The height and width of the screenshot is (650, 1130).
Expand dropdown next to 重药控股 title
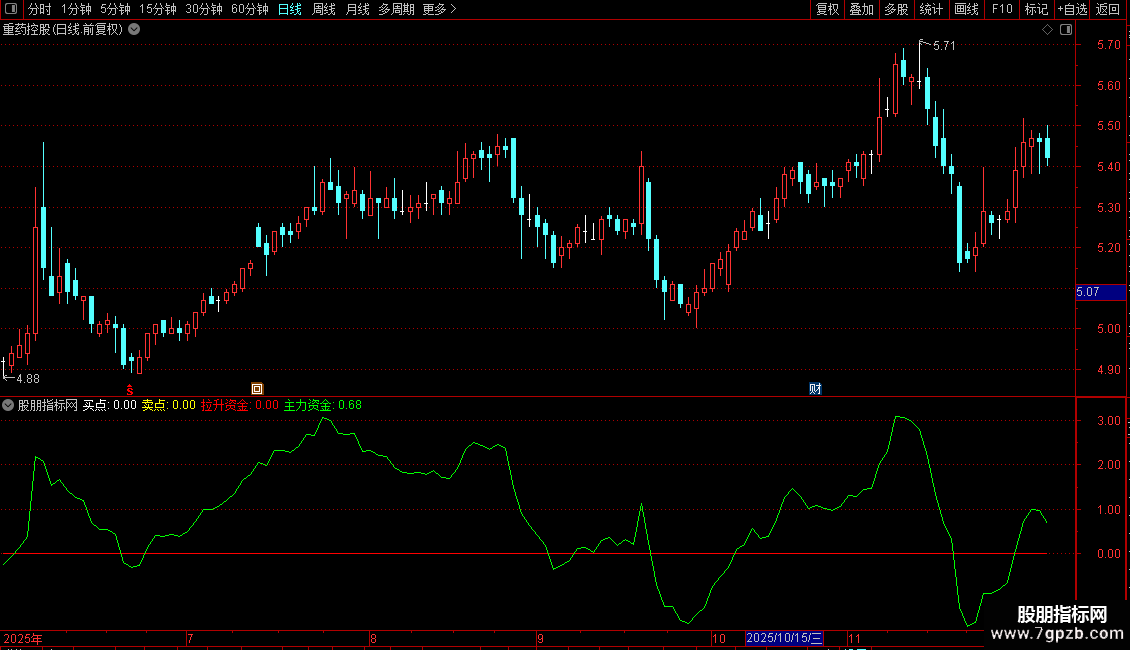[134, 30]
